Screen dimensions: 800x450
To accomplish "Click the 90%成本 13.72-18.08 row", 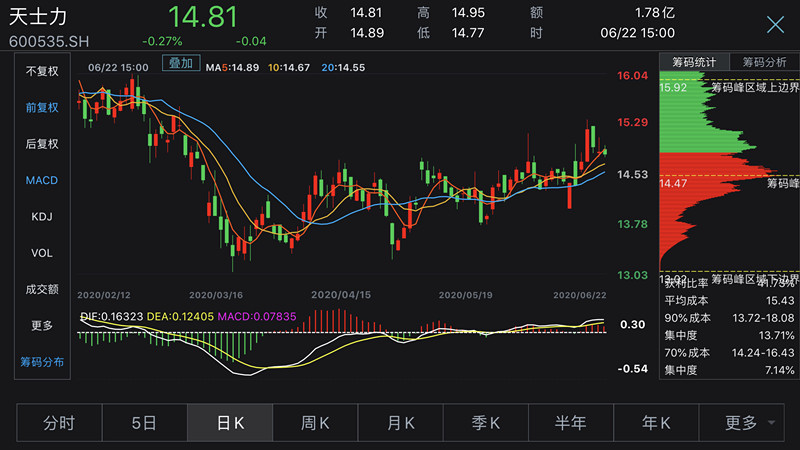I will coord(729,318).
